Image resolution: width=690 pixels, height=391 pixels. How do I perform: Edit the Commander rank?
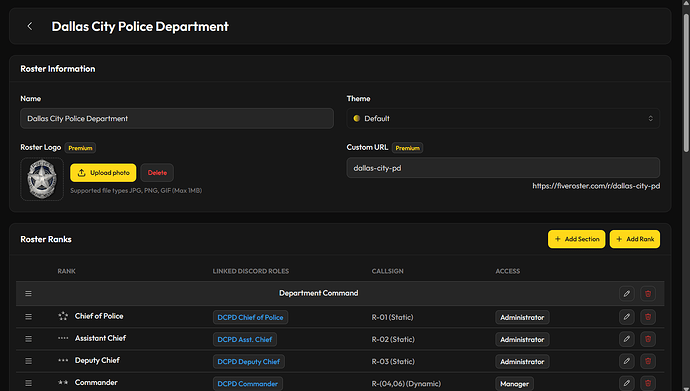tap(627, 383)
